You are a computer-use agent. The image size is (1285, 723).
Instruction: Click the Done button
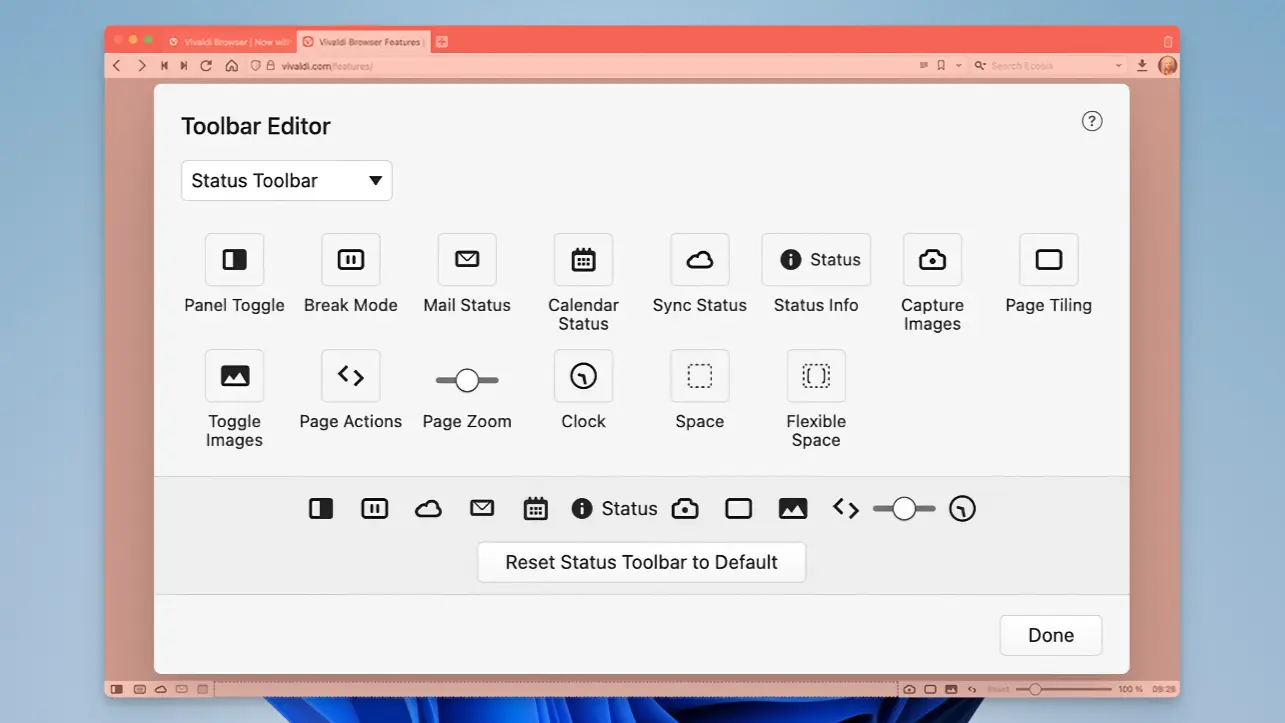pyautogui.click(x=1050, y=635)
